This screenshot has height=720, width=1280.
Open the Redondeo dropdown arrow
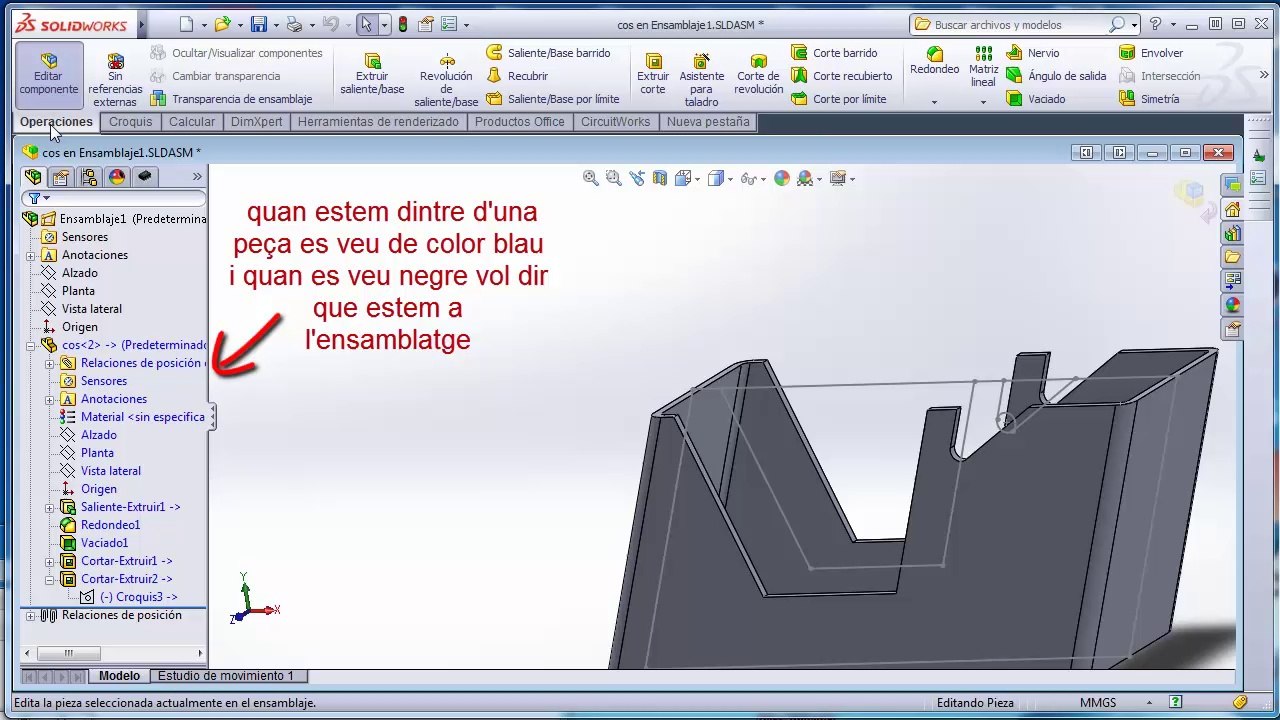(934, 102)
